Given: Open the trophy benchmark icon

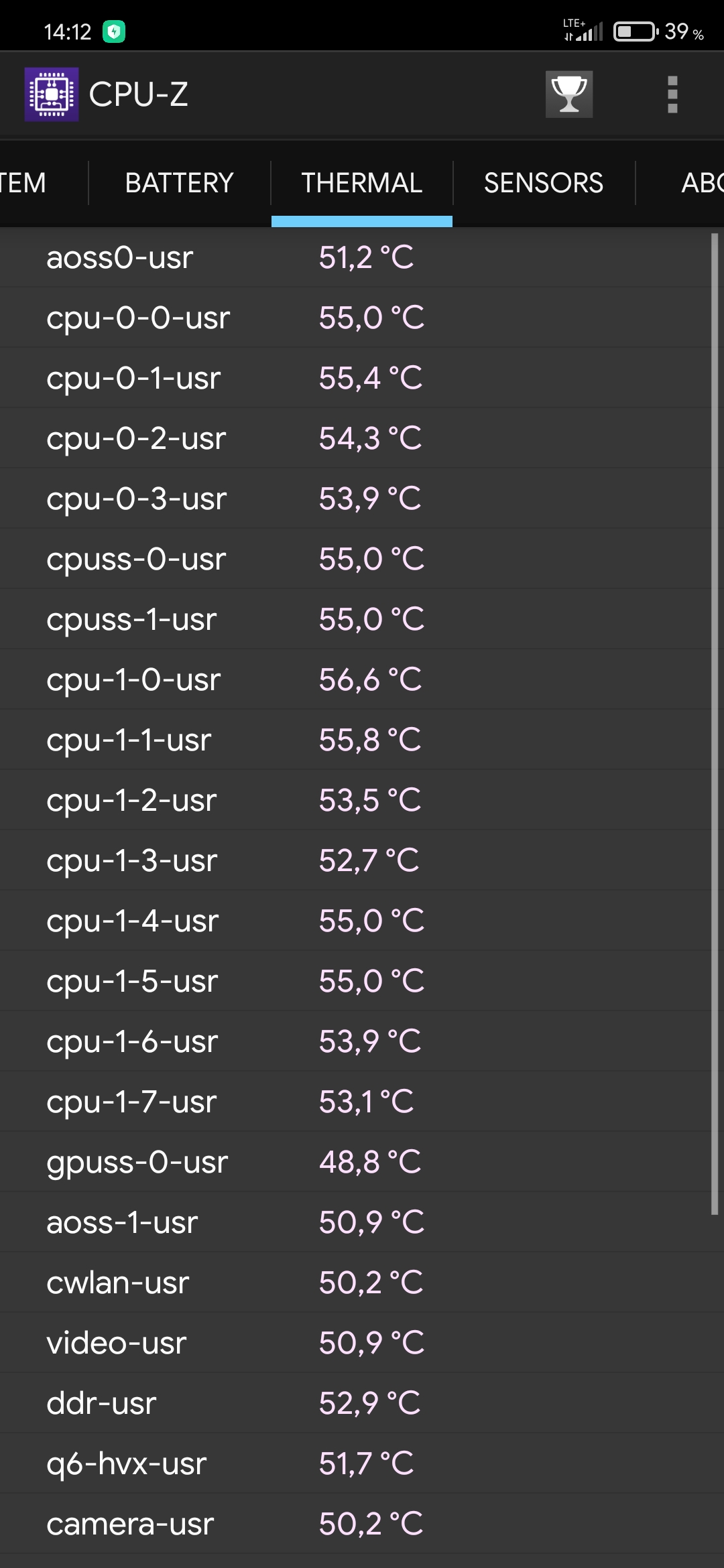Looking at the screenshot, I should click(x=569, y=94).
